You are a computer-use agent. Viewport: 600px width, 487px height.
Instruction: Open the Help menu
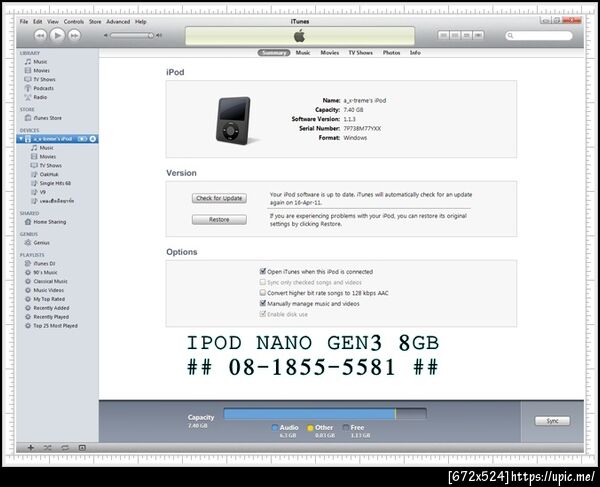140,21
